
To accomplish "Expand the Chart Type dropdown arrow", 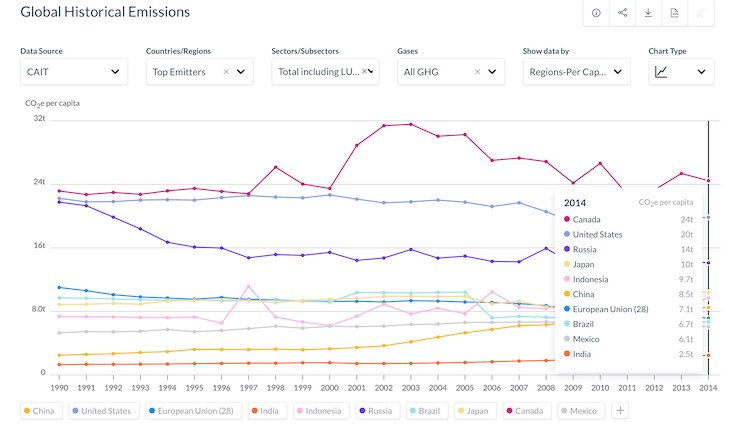I will pyautogui.click(x=700, y=72).
